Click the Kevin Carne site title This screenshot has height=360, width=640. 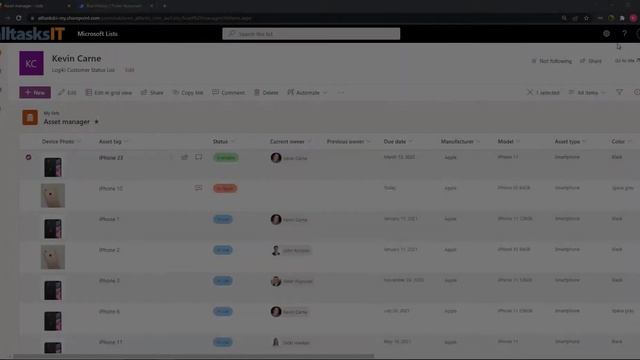tap(76, 59)
